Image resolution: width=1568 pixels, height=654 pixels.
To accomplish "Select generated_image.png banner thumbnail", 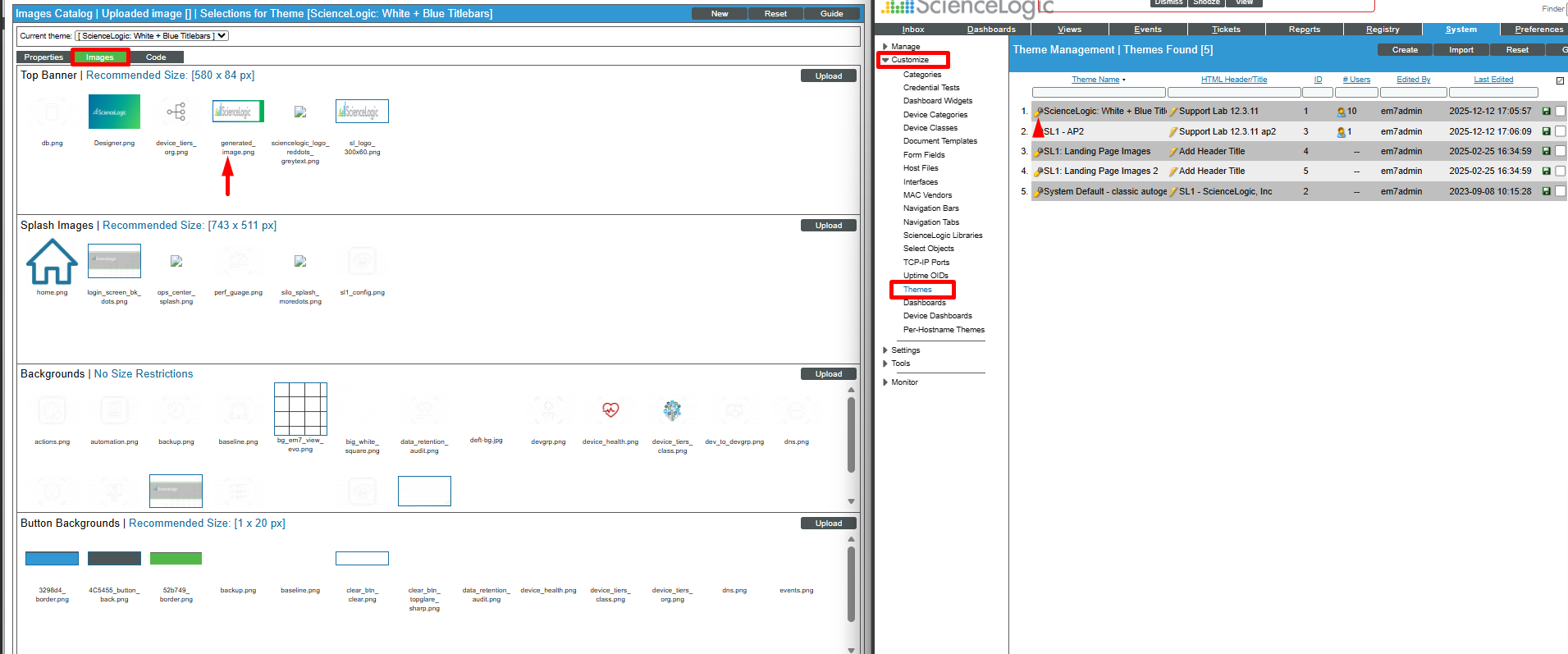I will tap(238, 111).
